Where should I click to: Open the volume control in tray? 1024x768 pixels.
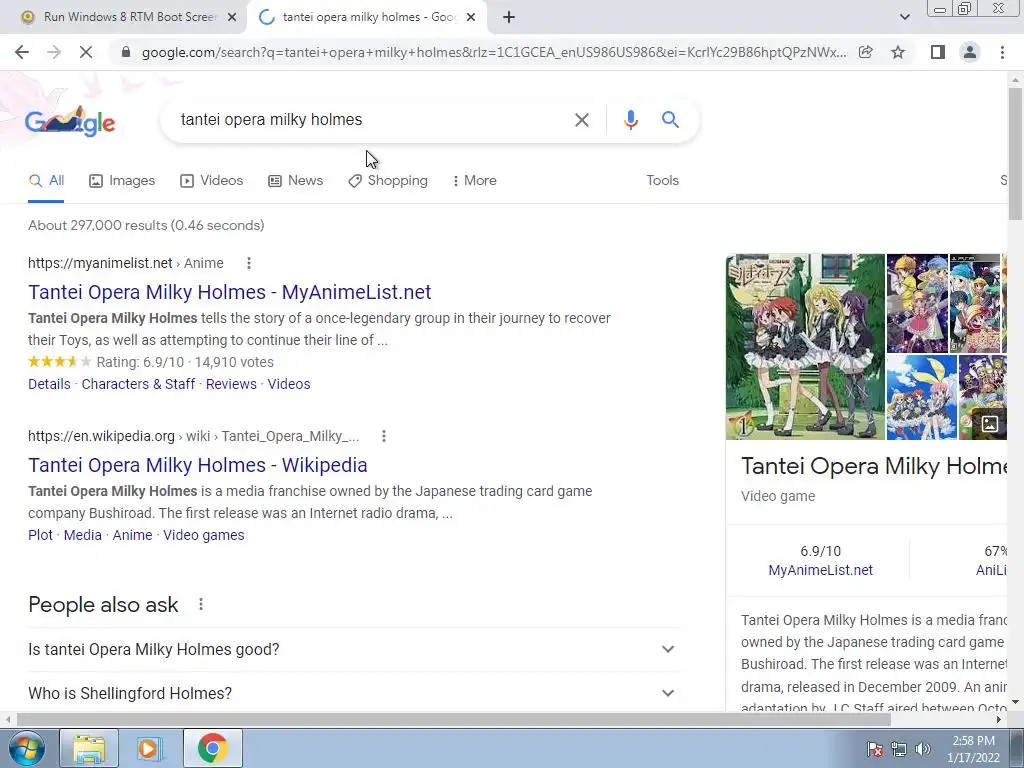pyautogui.click(x=923, y=749)
